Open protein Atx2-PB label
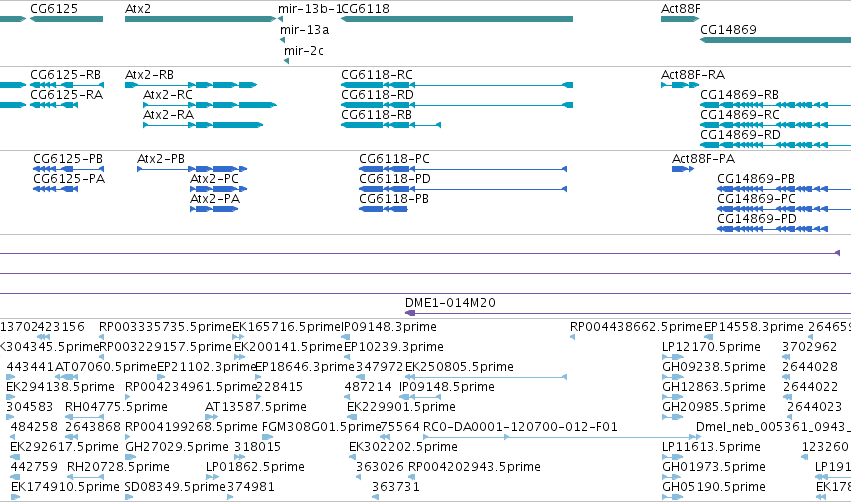 161,159
